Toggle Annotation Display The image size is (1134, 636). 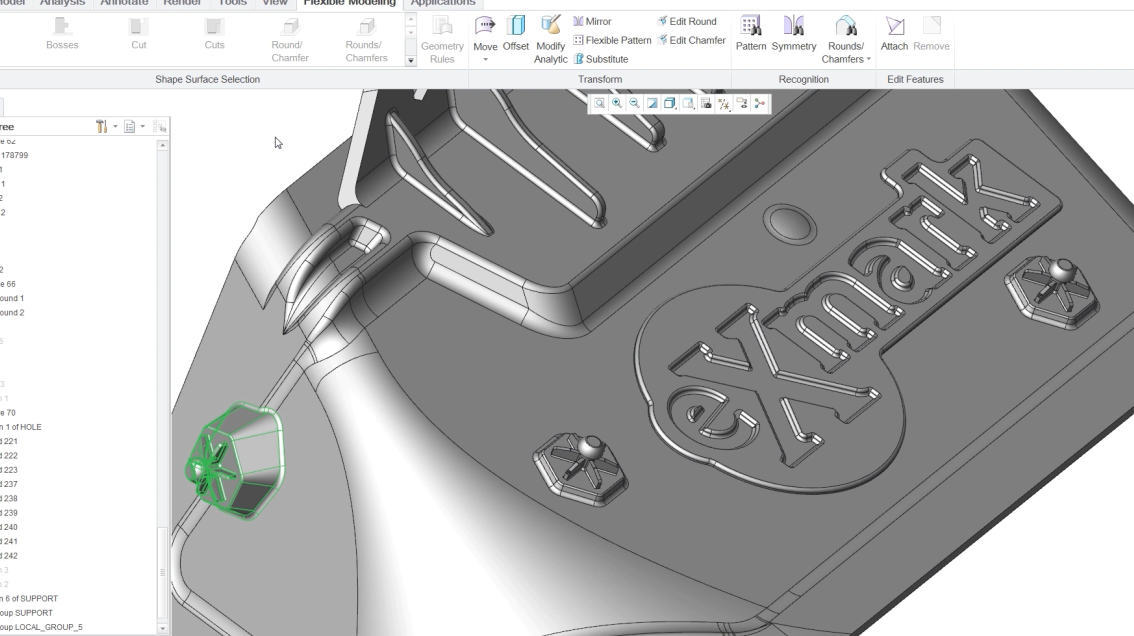742,103
